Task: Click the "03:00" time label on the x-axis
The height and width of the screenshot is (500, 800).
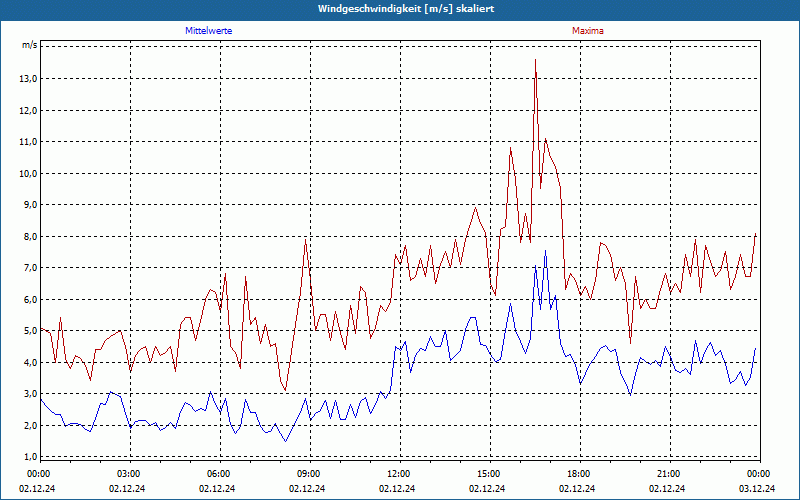Action: pyautogui.click(x=130, y=474)
